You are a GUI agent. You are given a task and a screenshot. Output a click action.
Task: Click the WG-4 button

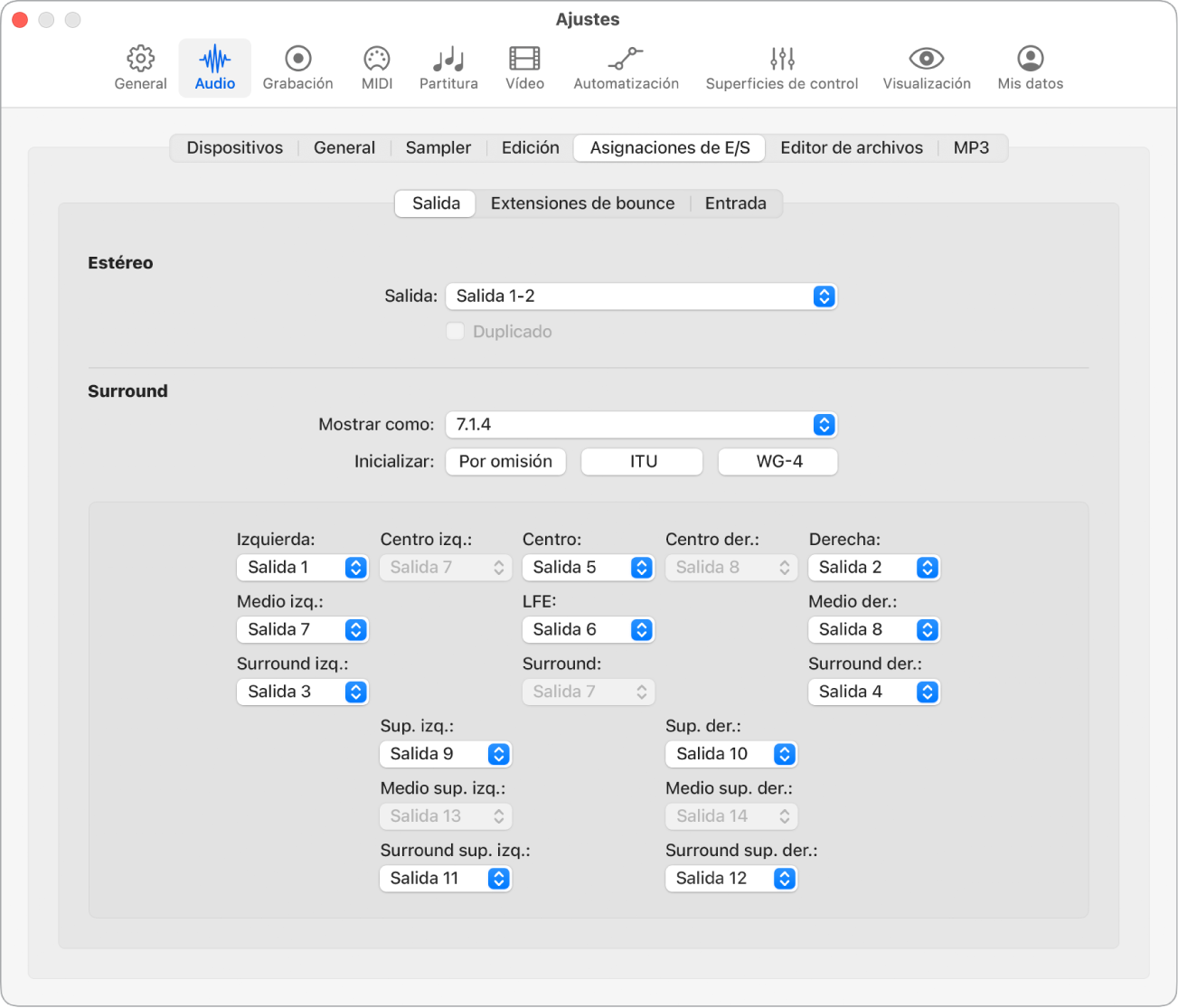(x=778, y=462)
